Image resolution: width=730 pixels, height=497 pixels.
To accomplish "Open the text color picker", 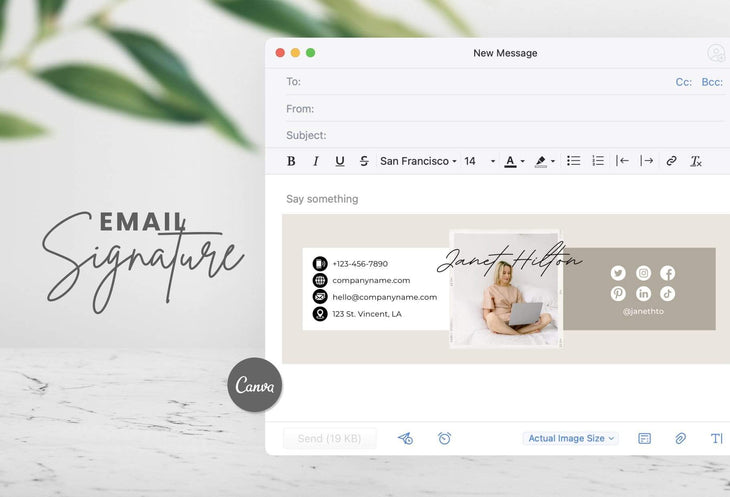I will tap(513, 161).
